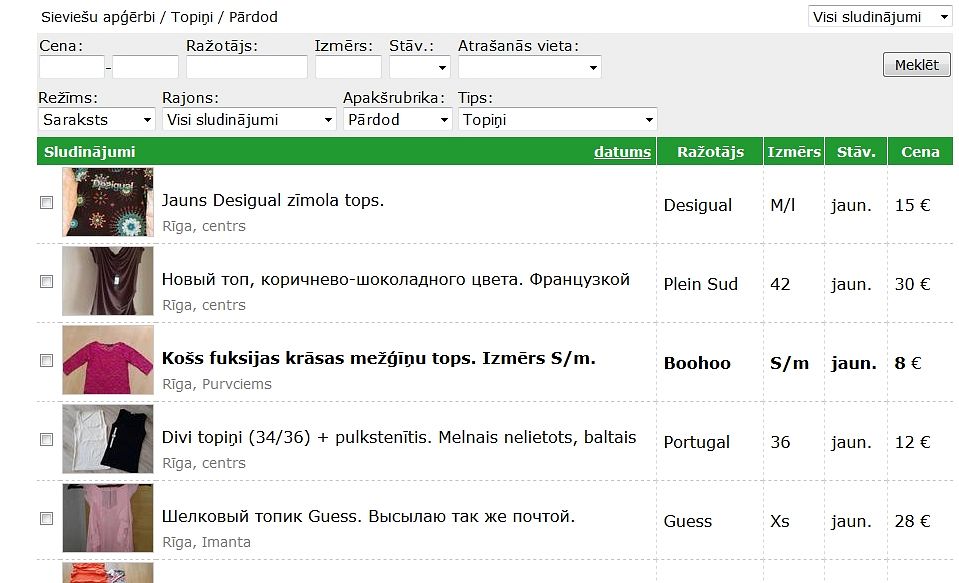Open the Apakšrubrika dropdown showing Pārdod

(x=398, y=119)
